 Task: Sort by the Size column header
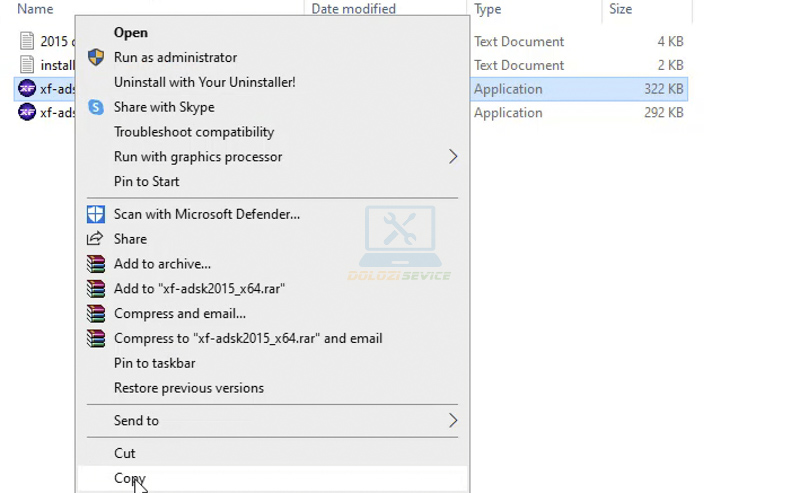point(620,9)
